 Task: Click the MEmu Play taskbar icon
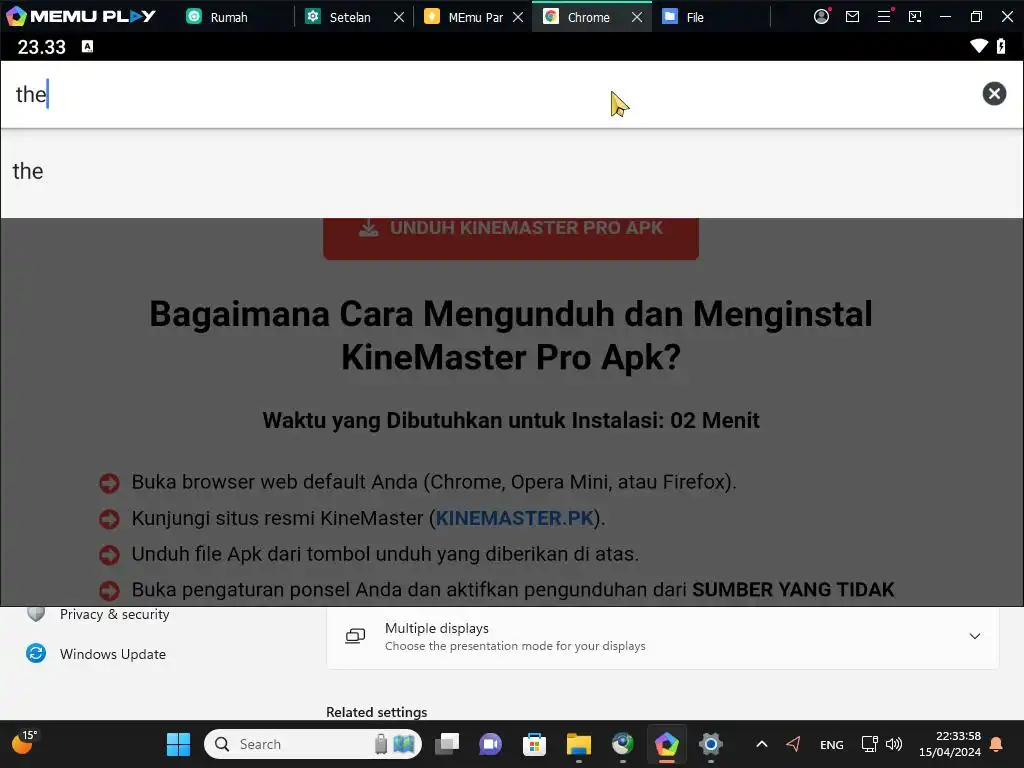pyautogui.click(x=667, y=744)
